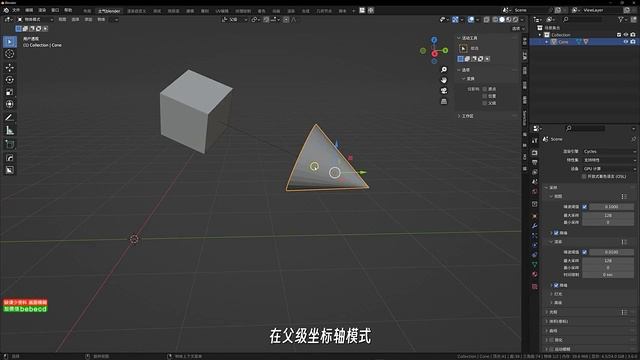Image resolution: width=640 pixels, height=360 pixels.
Task: Toggle the Open Shading Language (OSL) checkbox
Action: (x=584, y=176)
